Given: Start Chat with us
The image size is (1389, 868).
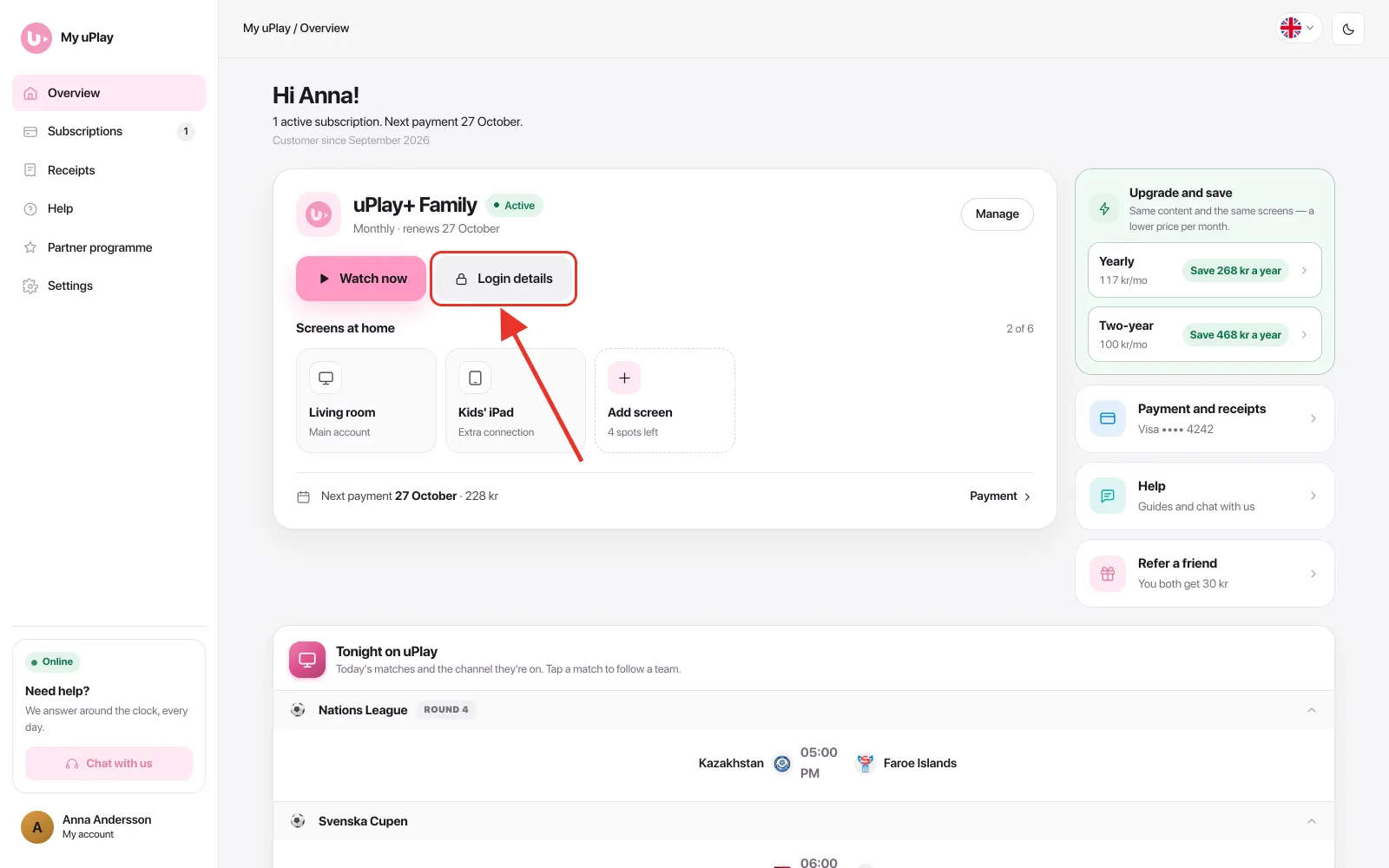Looking at the screenshot, I should pyautogui.click(x=109, y=764).
